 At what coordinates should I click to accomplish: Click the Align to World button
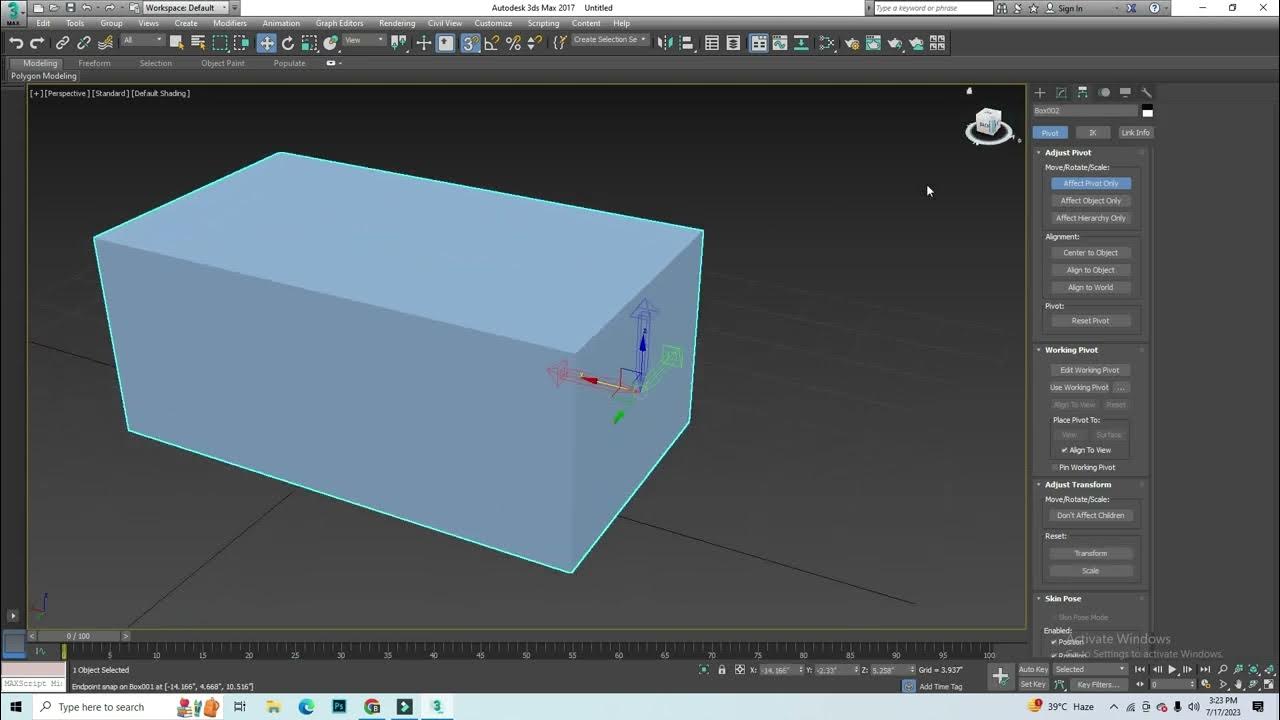click(1091, 287)
